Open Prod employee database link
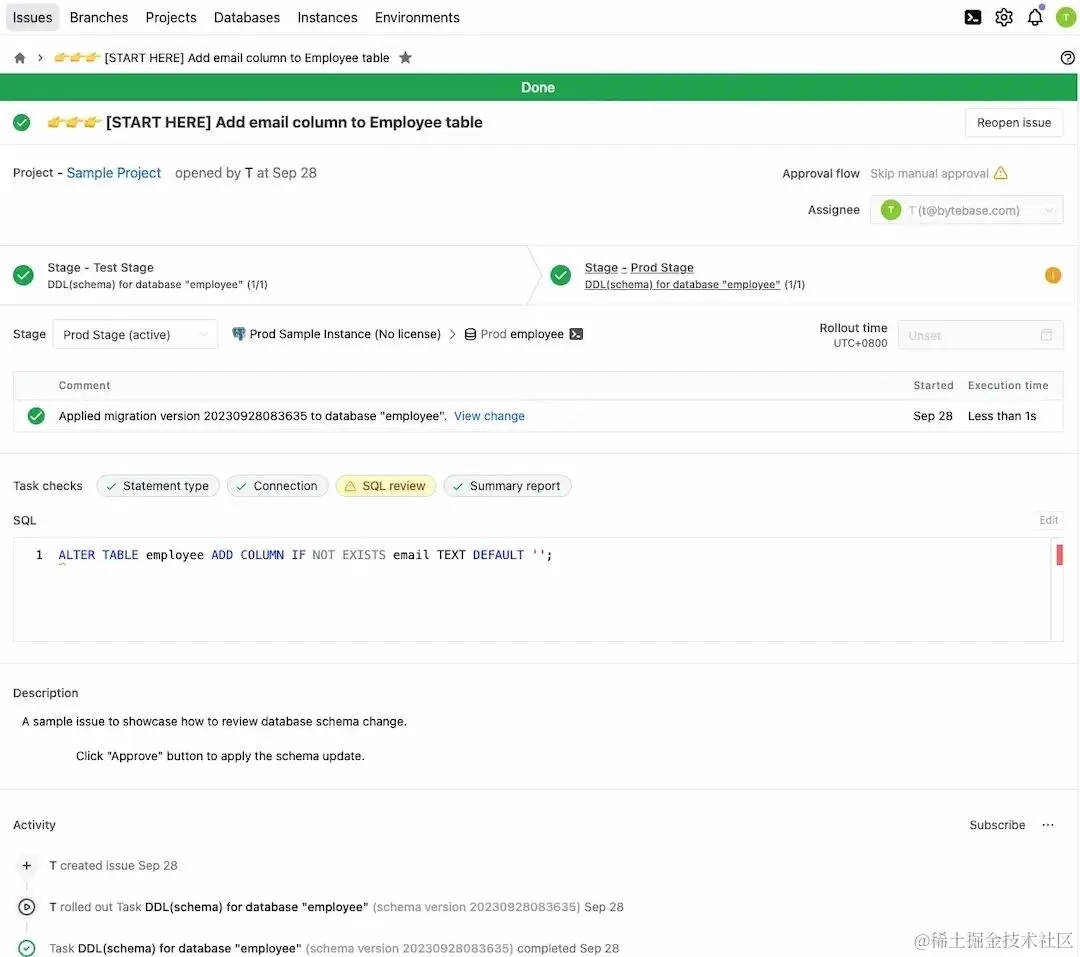 click(522, 334)
